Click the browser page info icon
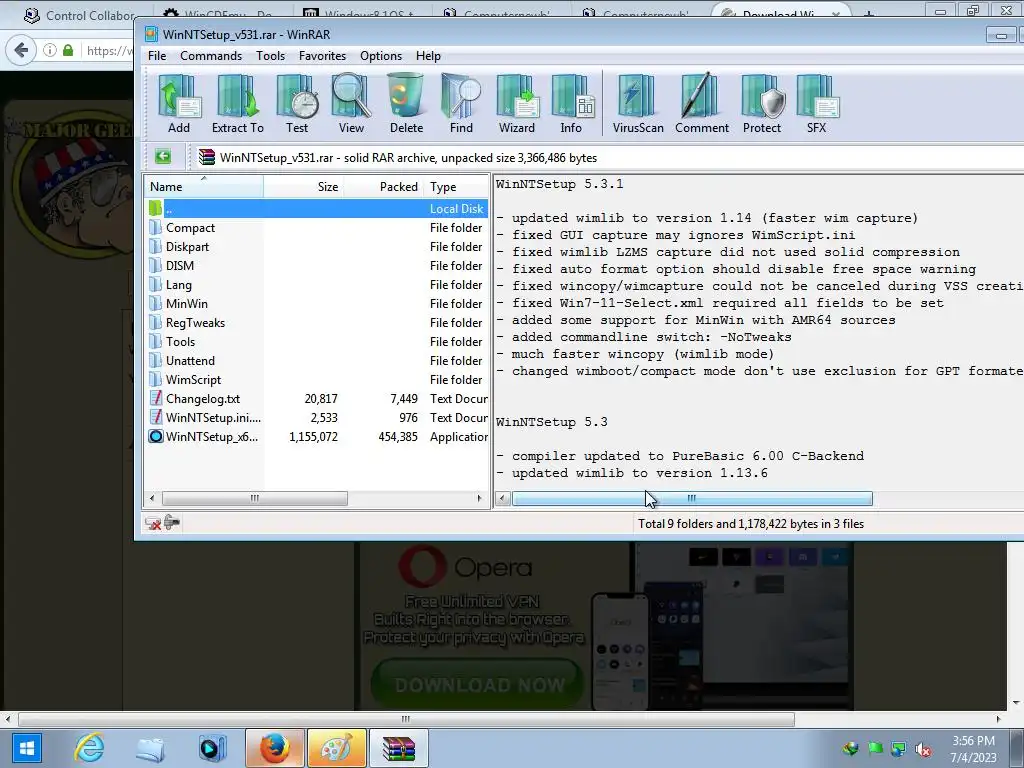This screenshot has height=768, width=1024. pos(50,50)
